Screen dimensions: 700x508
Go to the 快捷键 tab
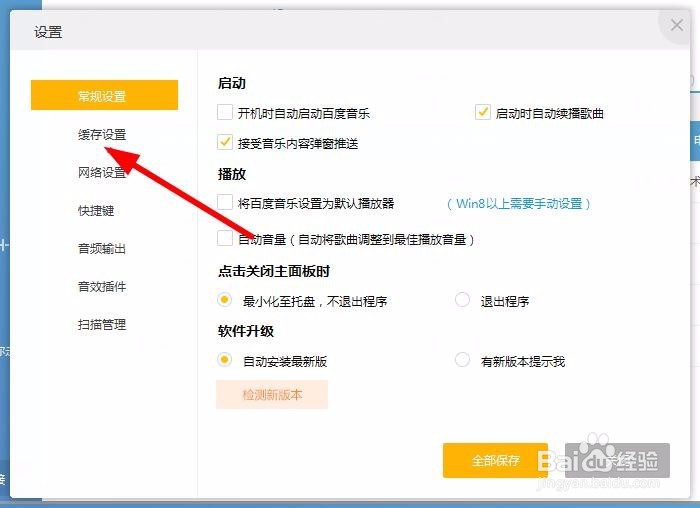96,210
